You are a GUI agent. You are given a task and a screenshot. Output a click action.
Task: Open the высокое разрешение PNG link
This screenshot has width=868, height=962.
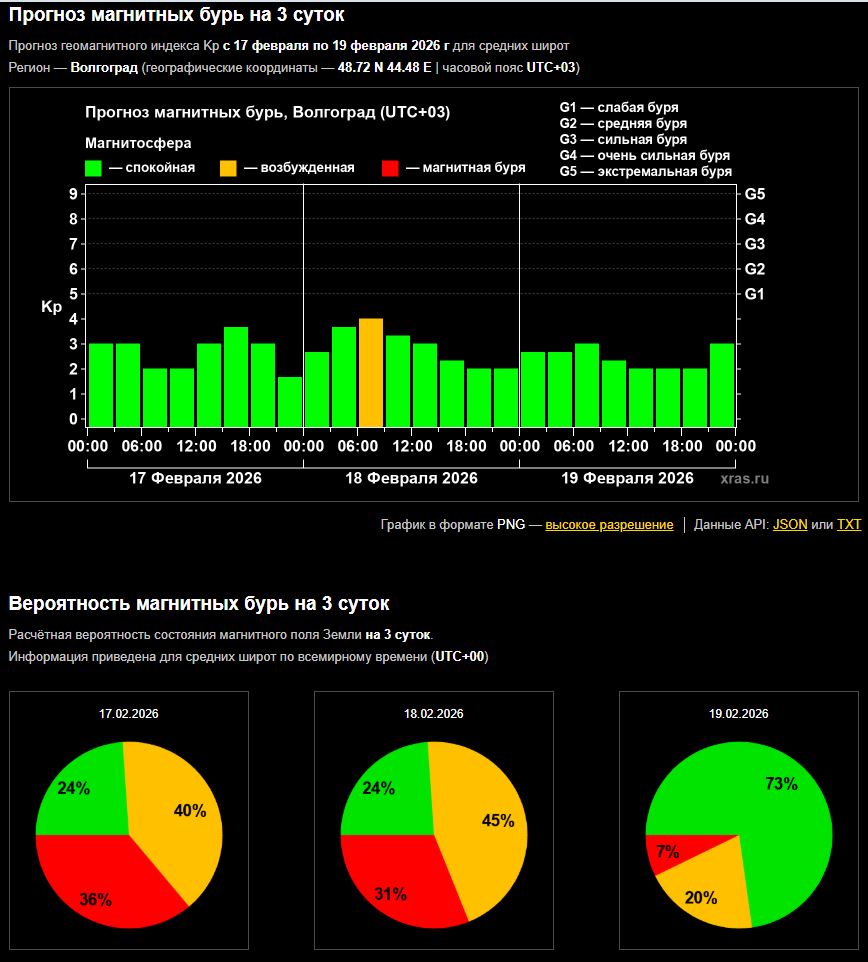click(609, 525)
